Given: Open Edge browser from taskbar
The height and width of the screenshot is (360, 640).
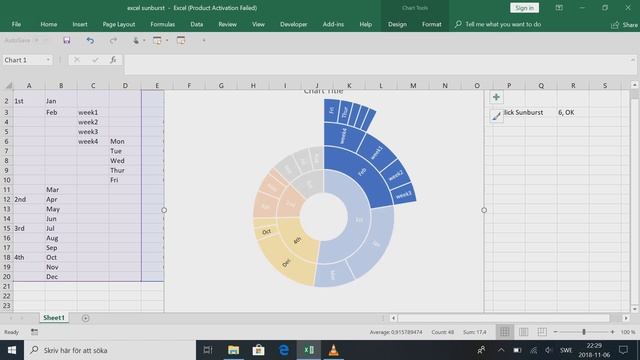Looking at the screenshot, I should [284, 350].
